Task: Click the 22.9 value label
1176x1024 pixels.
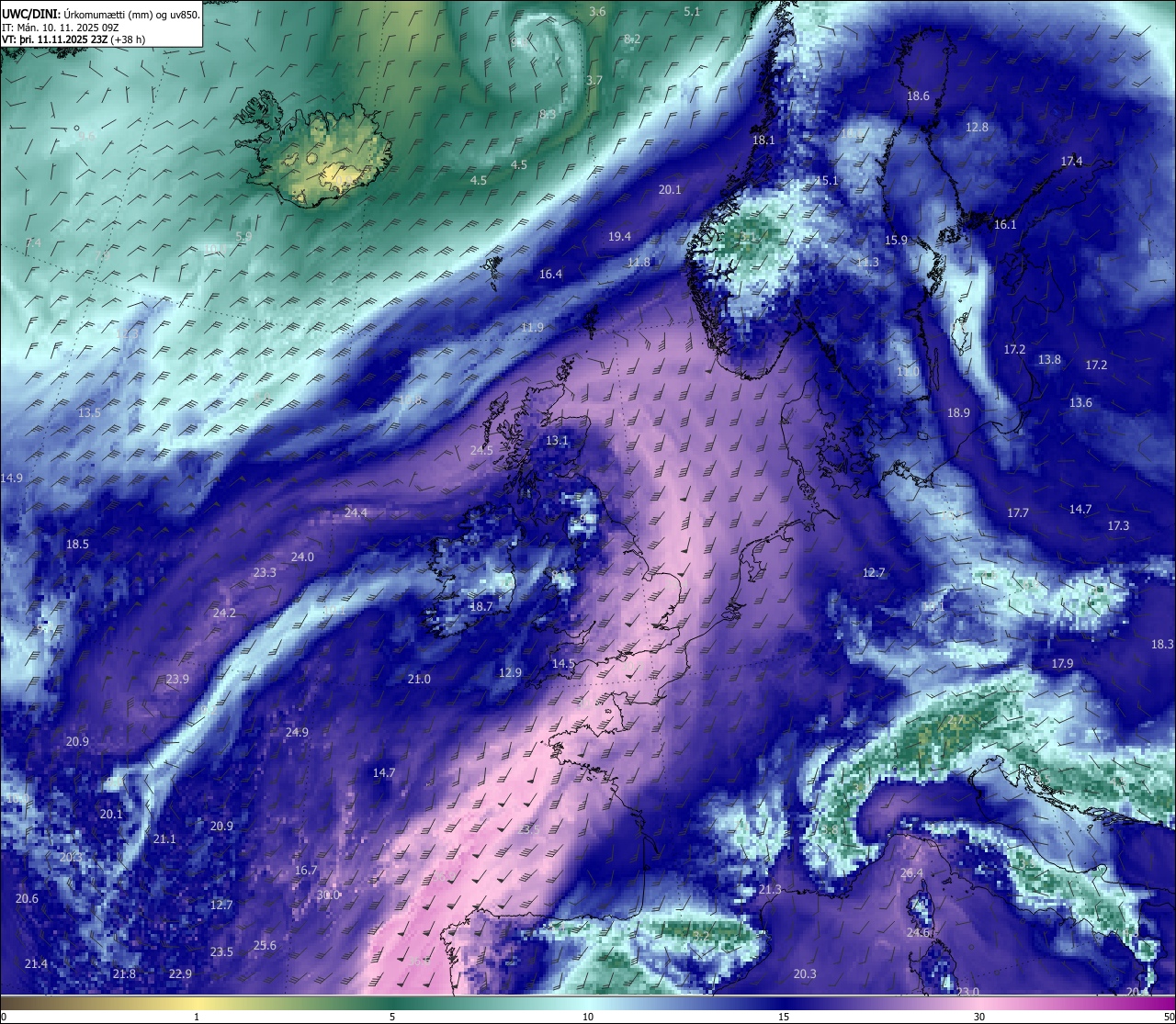Action: [180, 973]
